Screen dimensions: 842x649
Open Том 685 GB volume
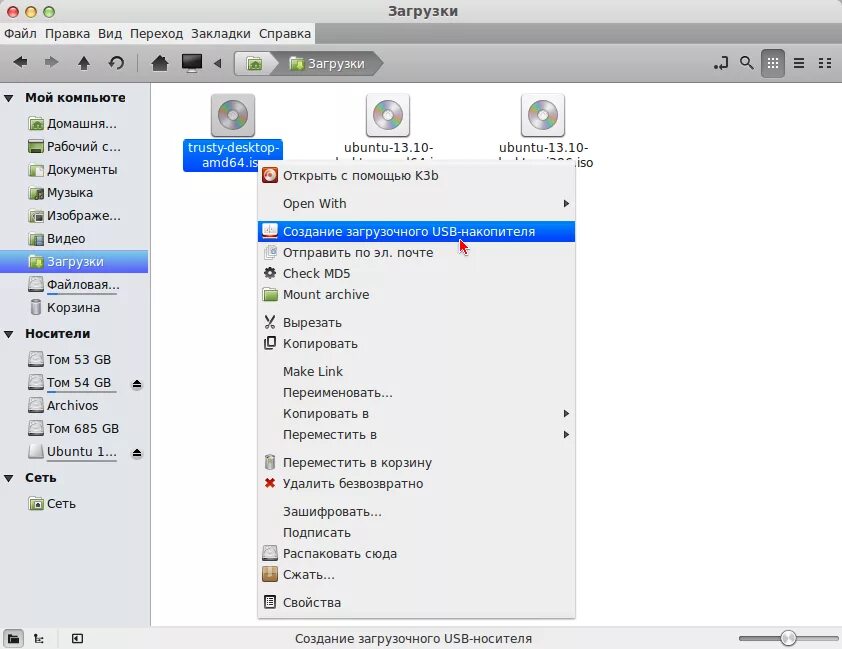click(x=74, y=428)
